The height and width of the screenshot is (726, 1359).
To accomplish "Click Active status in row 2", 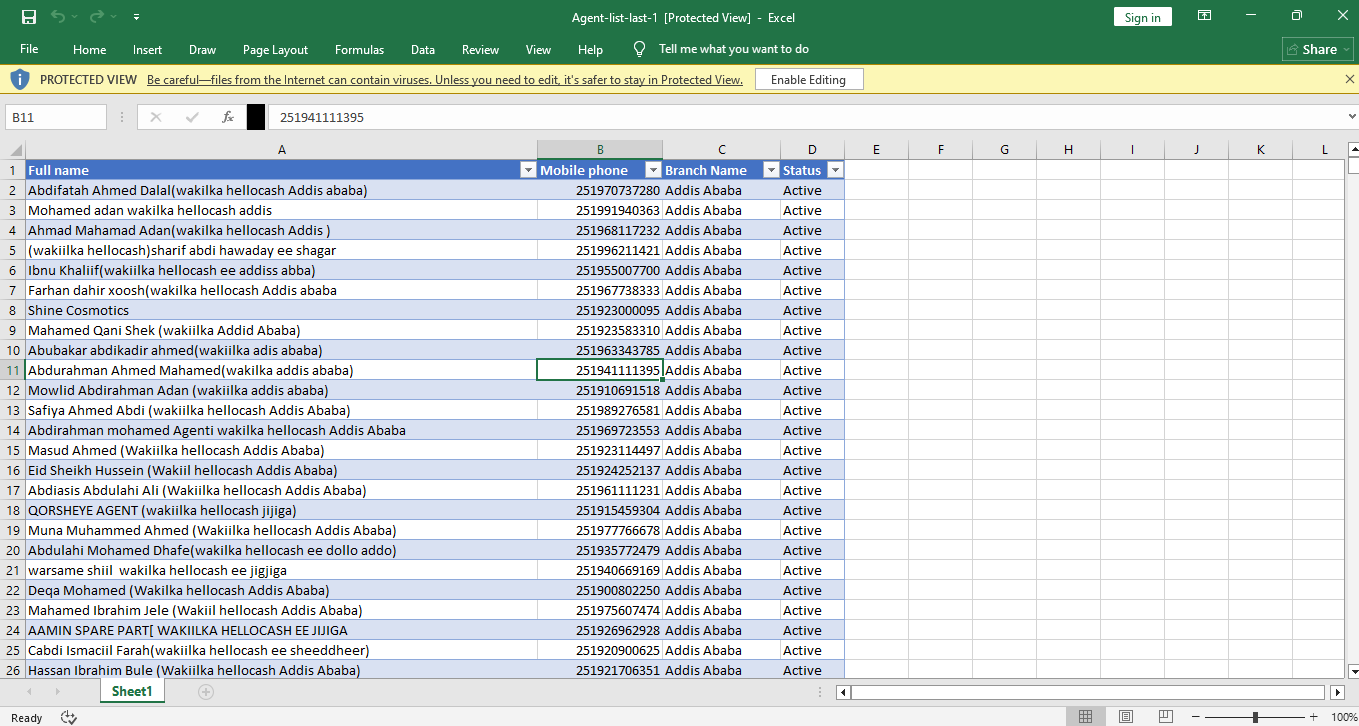I will 812,190.
